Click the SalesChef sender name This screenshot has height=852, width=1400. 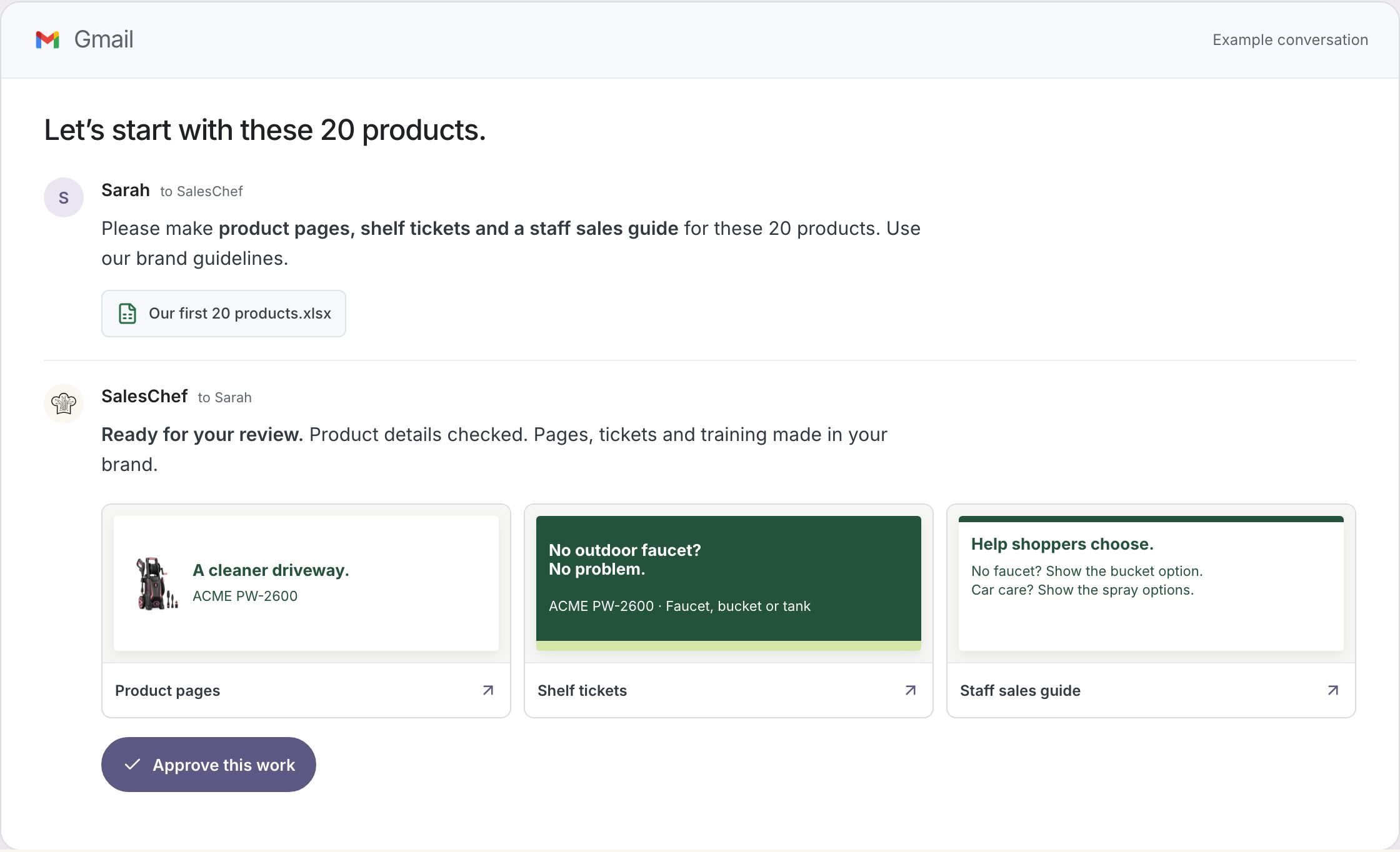144,396
